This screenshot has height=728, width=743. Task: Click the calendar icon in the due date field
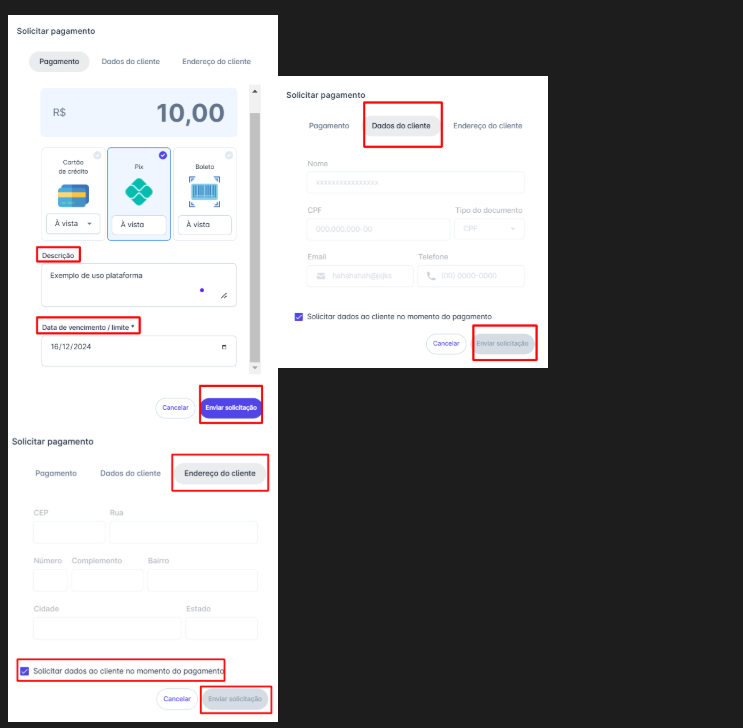coord(223,347)
